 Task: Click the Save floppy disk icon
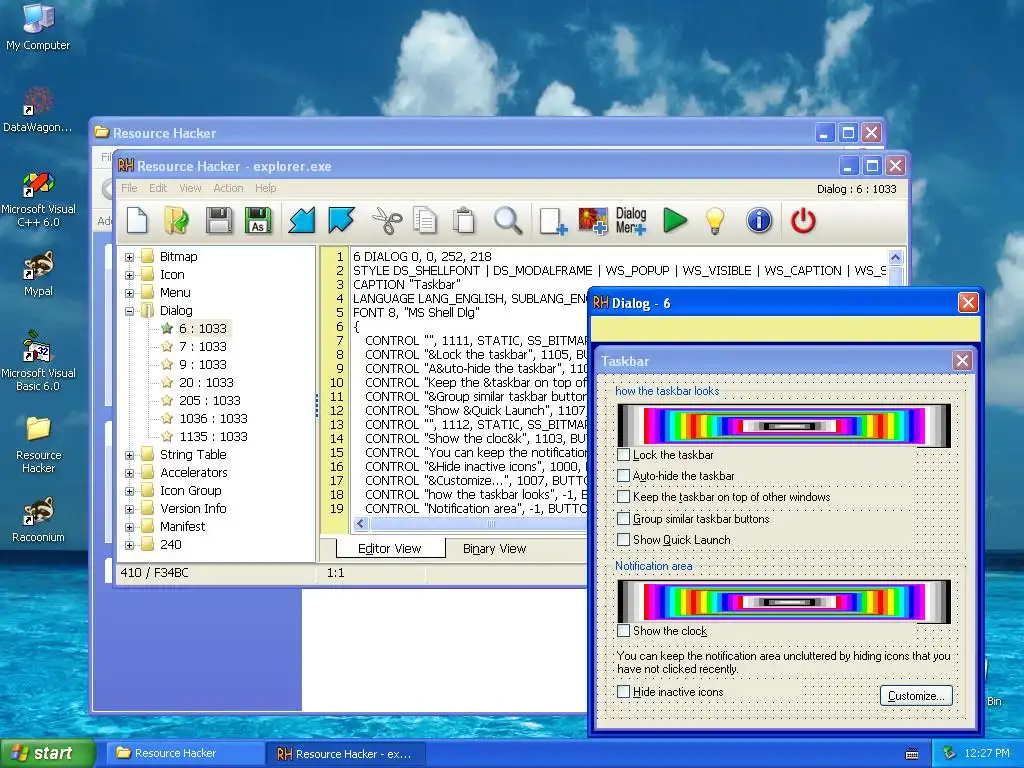click(219, 221)
